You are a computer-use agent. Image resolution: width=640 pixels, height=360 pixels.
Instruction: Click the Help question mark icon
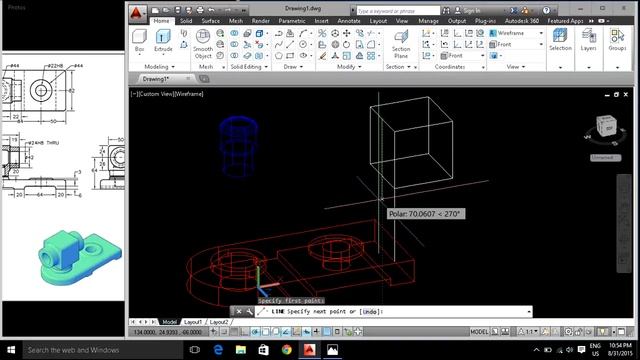(x=546, y=10)
